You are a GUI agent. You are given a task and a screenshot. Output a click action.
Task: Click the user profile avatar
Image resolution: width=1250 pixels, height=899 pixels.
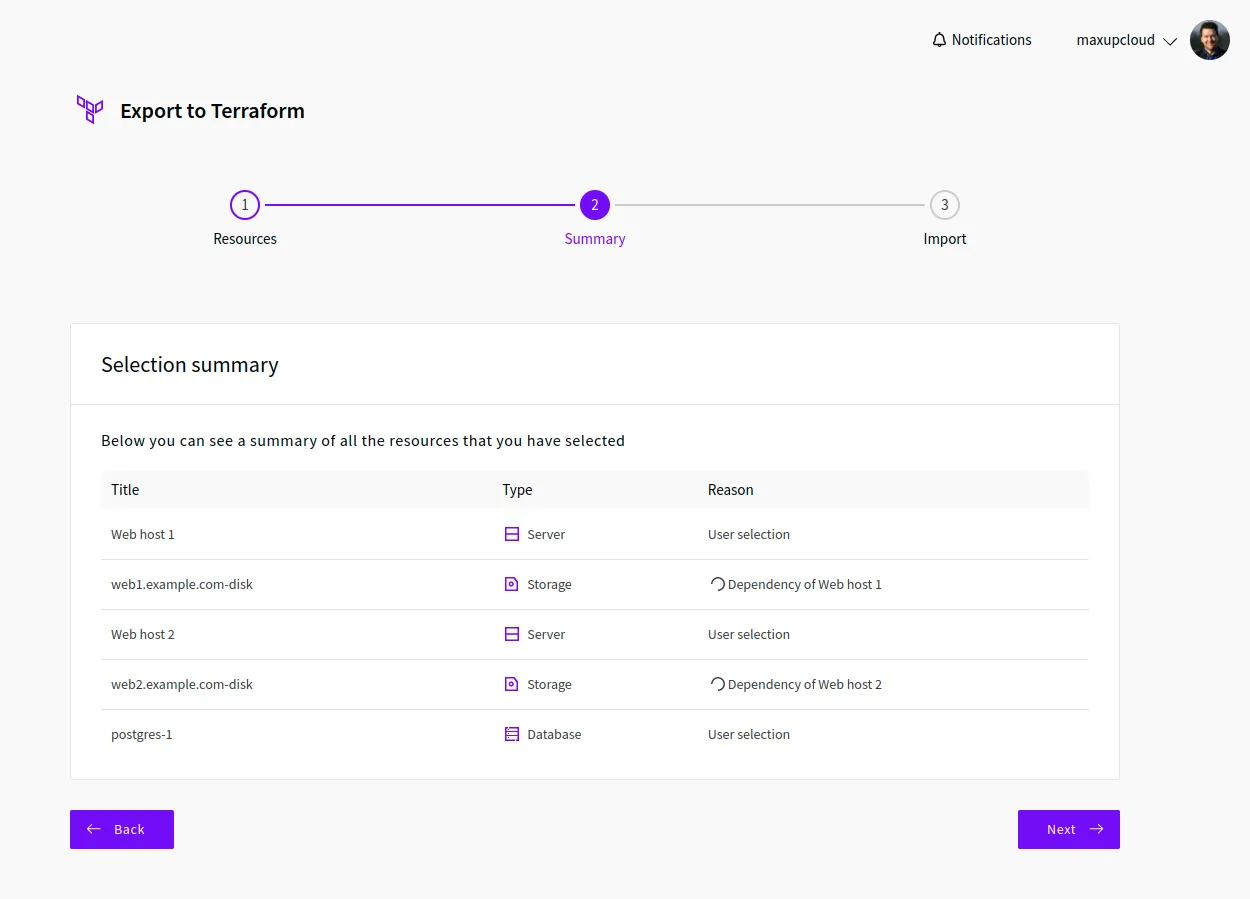(1209, 40)
